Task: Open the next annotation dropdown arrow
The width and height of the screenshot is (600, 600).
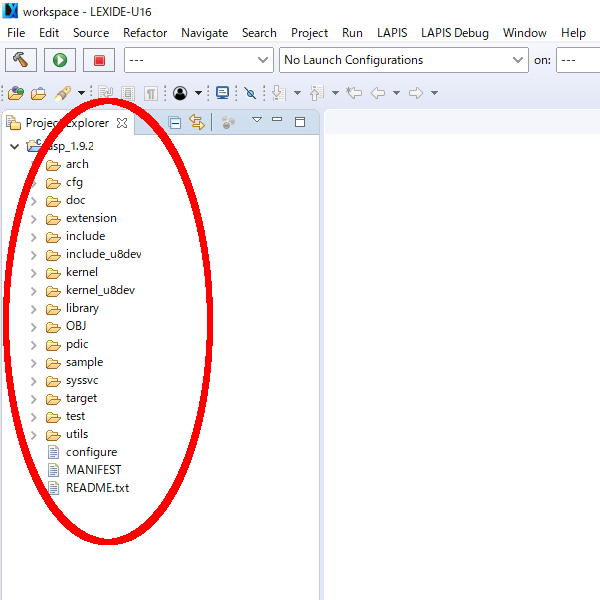Action: pos(297,93)
